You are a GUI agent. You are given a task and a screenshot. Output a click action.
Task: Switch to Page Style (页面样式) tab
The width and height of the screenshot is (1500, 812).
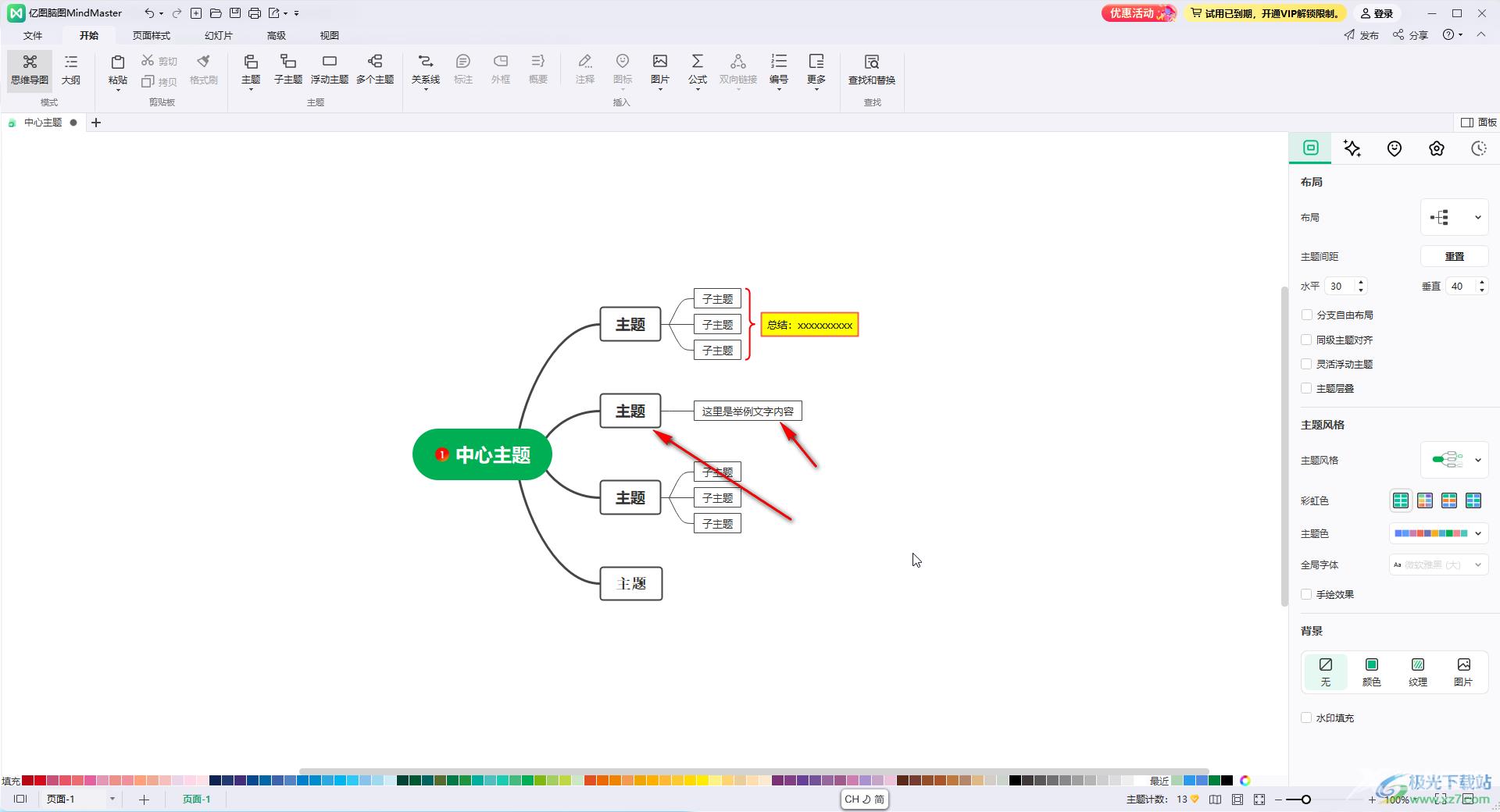tap(152, 35)
